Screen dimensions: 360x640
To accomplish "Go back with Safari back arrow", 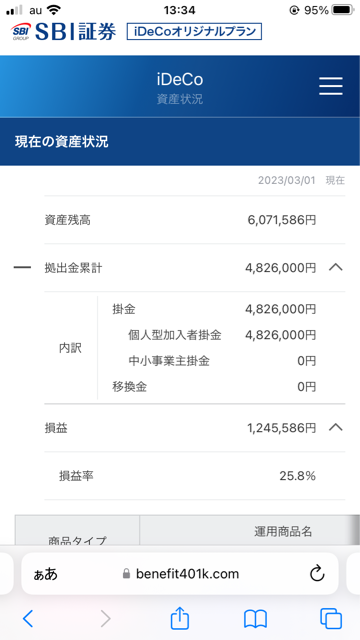I will point(28,619).
